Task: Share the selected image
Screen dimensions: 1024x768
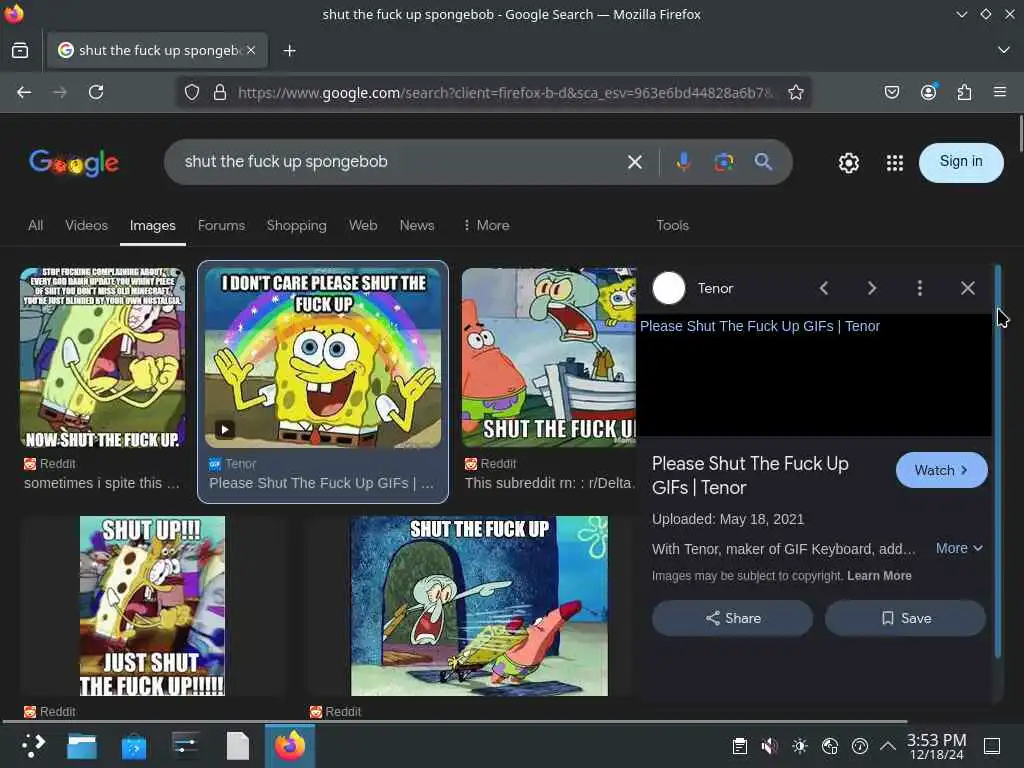Action: [x=732, y=618]
